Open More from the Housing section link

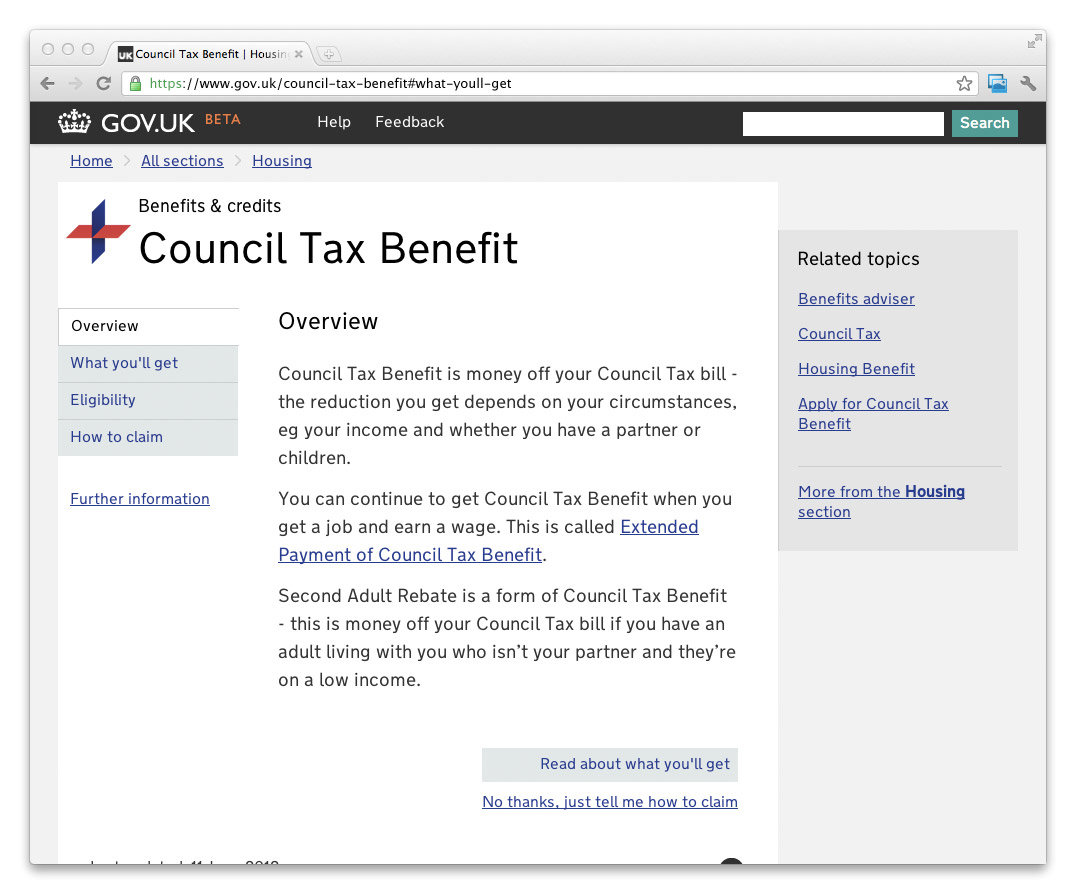pyautogui.click(x=881, y=501)
